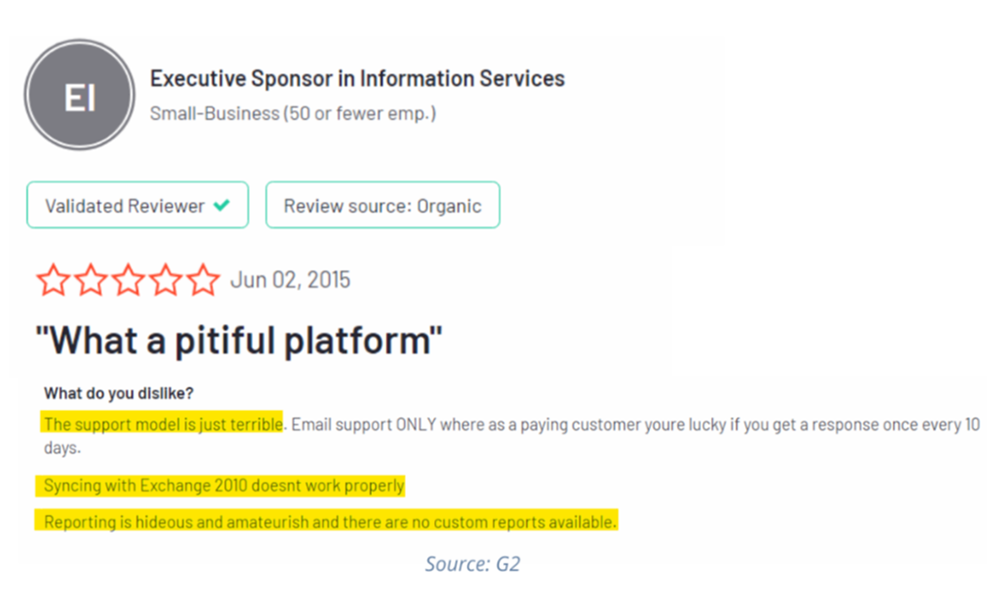Click the "What do you dislike?" heading
This screenshot has width=1000, height=600.
coord(118,393)
